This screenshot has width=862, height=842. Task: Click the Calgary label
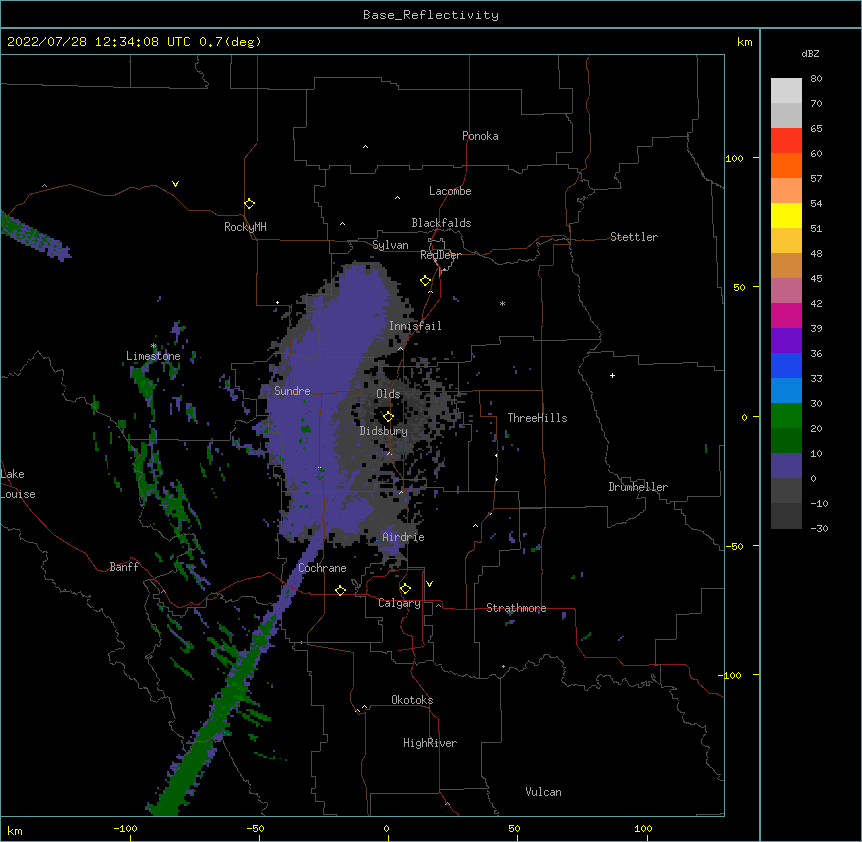point(399,603)
